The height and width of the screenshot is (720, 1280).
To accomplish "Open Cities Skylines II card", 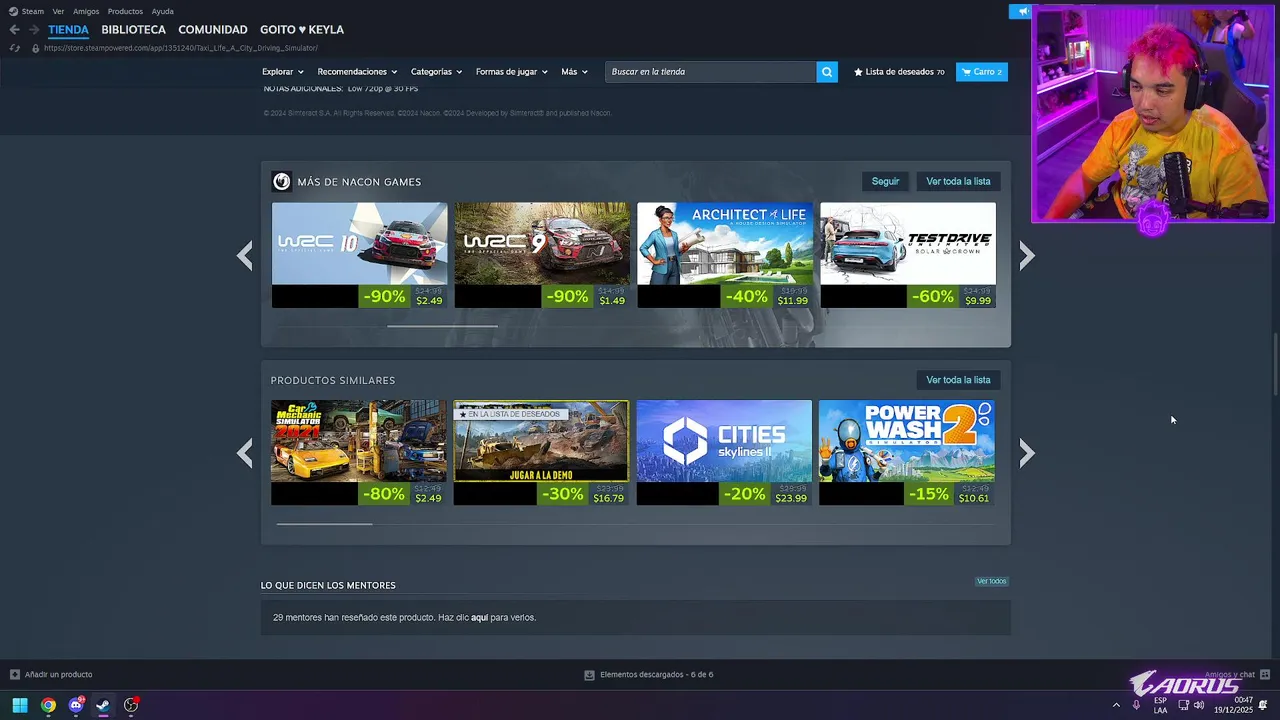I will pos(724,453).
